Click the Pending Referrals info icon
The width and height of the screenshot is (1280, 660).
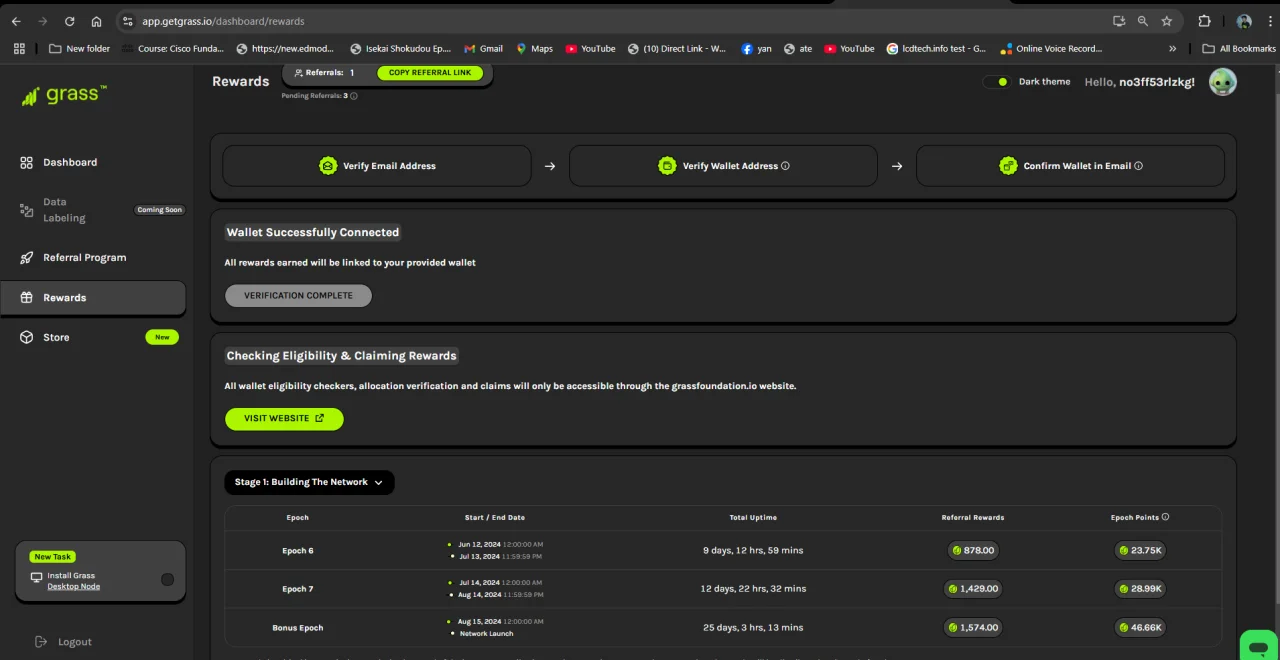click(x=354, y=96)
